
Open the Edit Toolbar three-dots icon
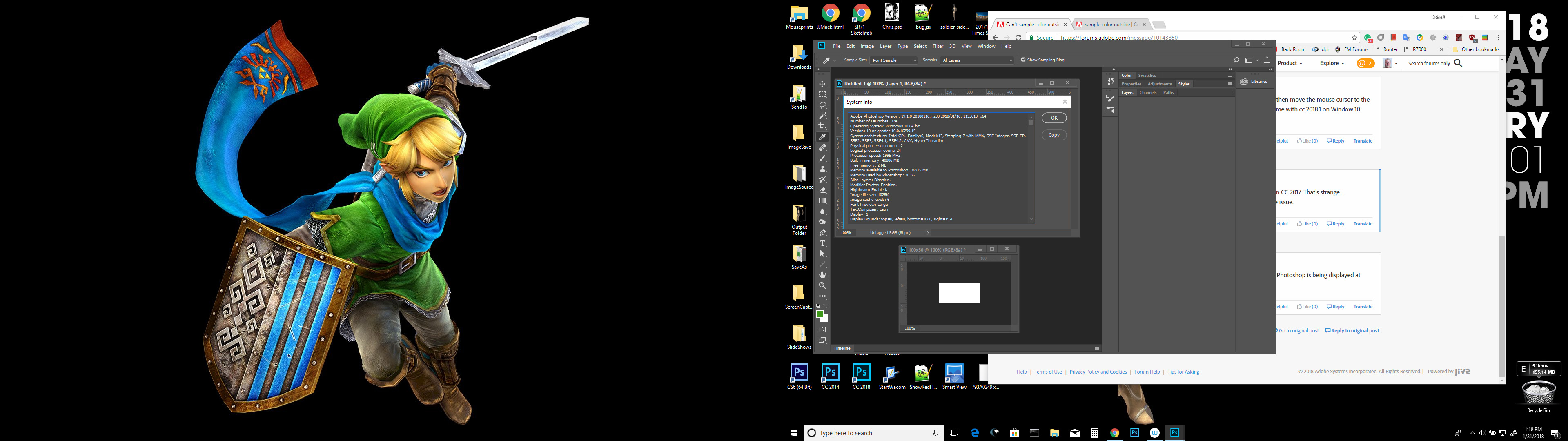coord(822,296)
